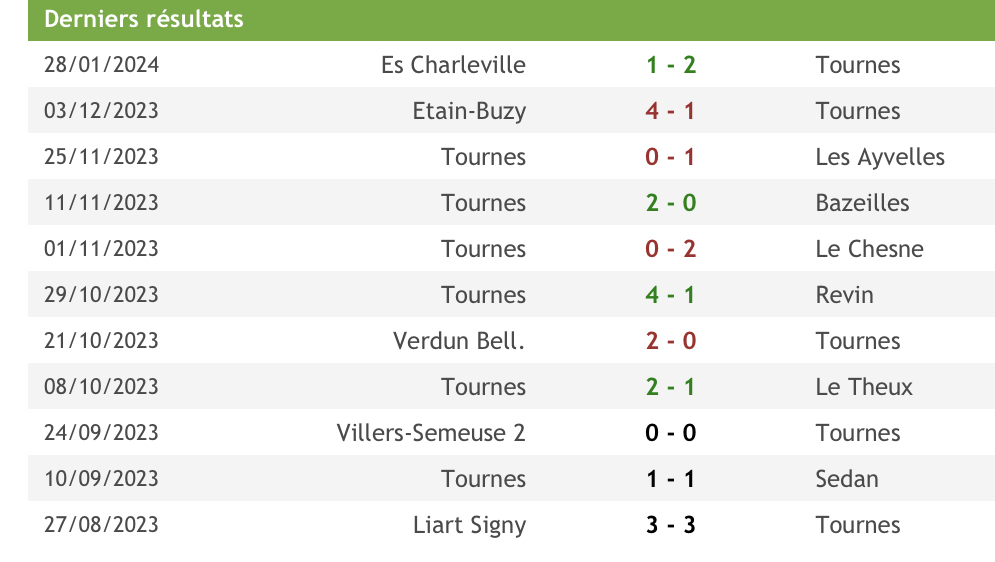Click the Derniers résultats header
The width and height of the screenshot is (995, 562).
(x=144, y=19)
